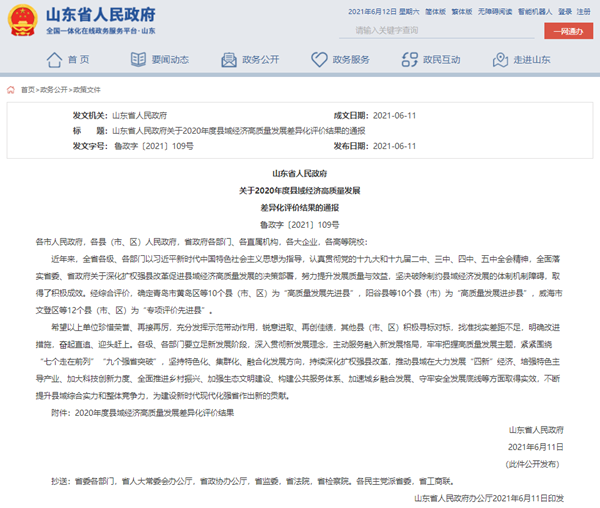600x508 pixels.
Task: Open the 政民互动 navigation menu item
Action: tap(442, 60)
